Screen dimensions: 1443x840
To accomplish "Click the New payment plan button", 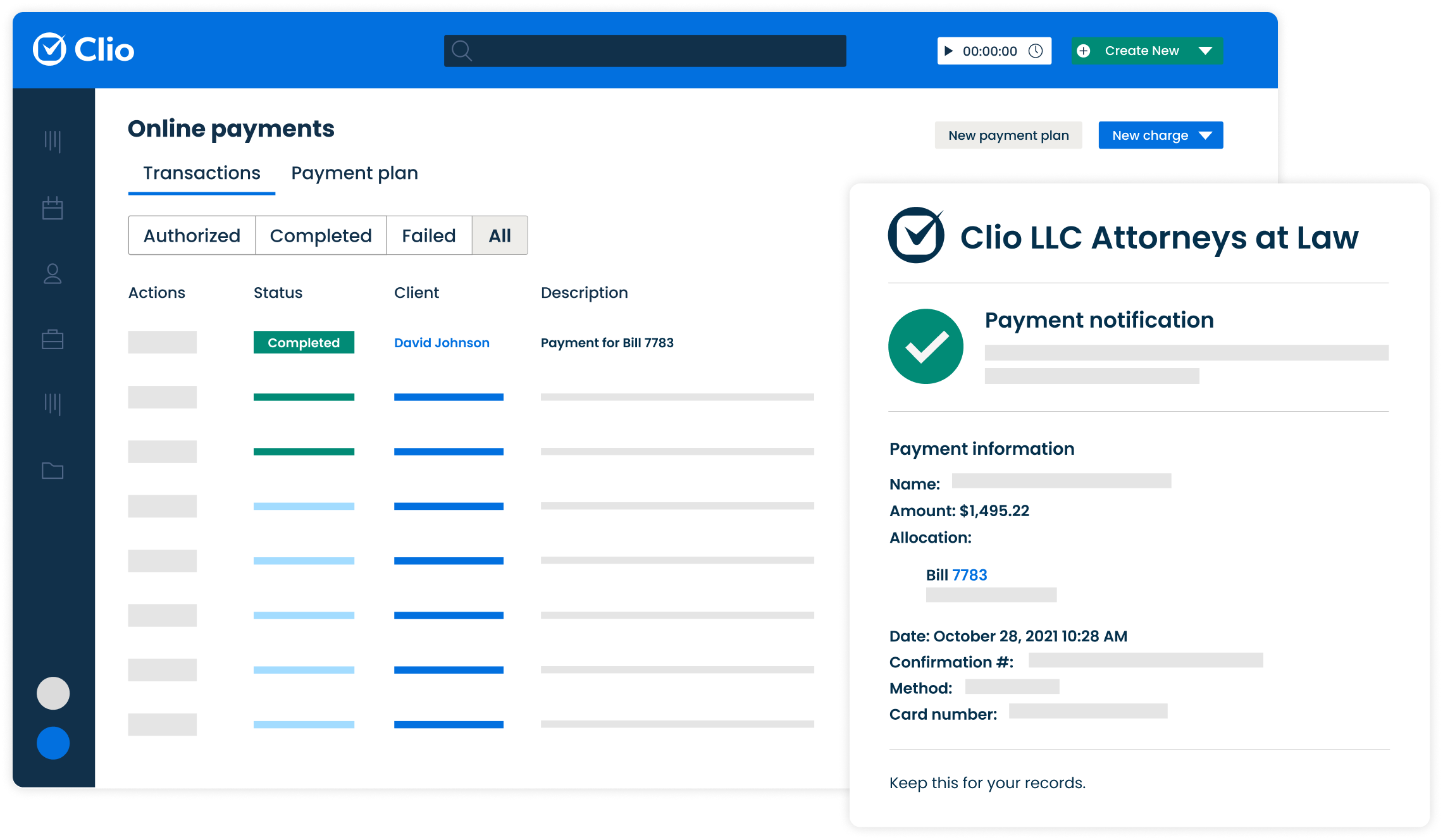I will (1008, 135).
